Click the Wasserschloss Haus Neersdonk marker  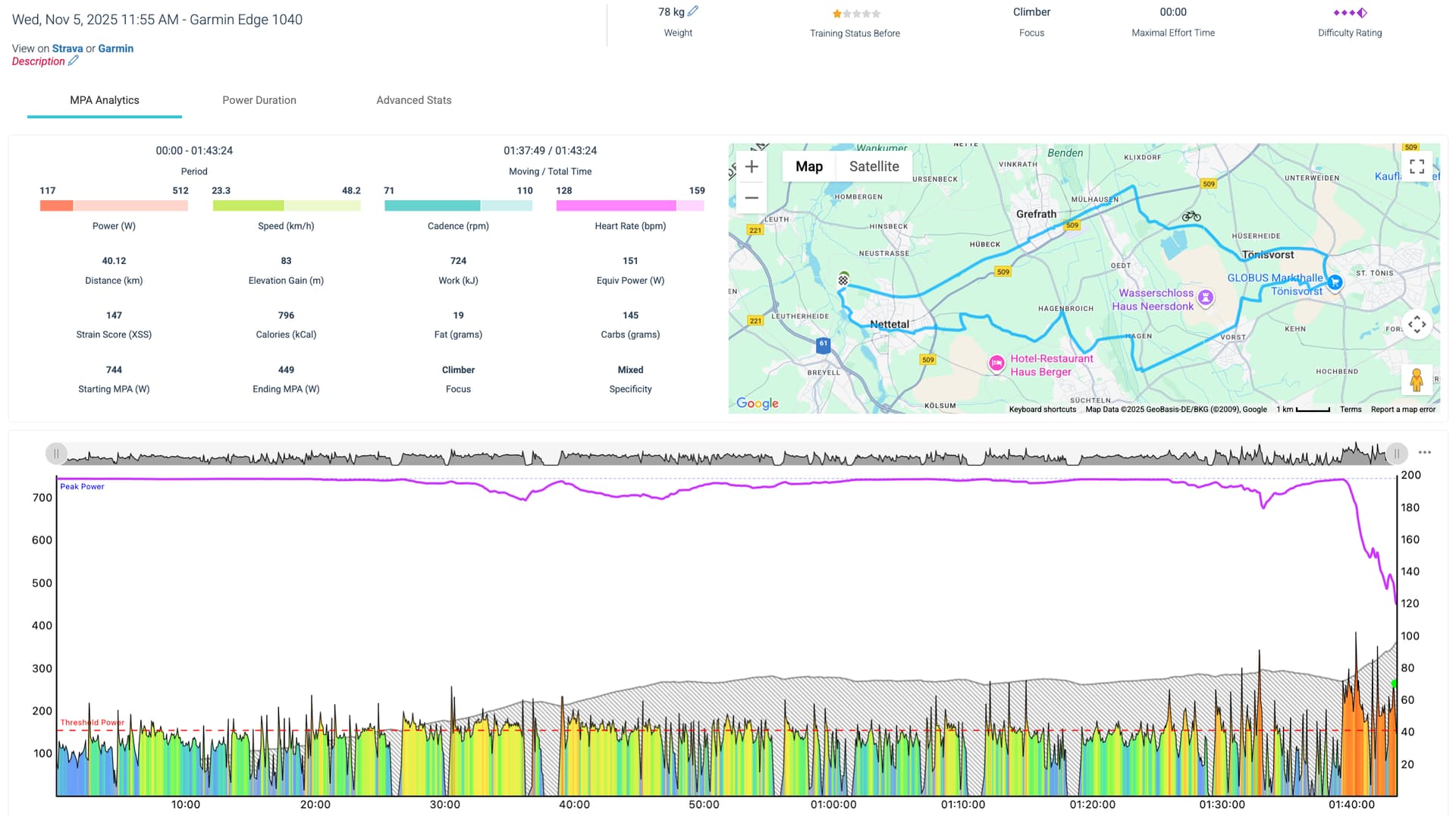(x=1206, y=298)
